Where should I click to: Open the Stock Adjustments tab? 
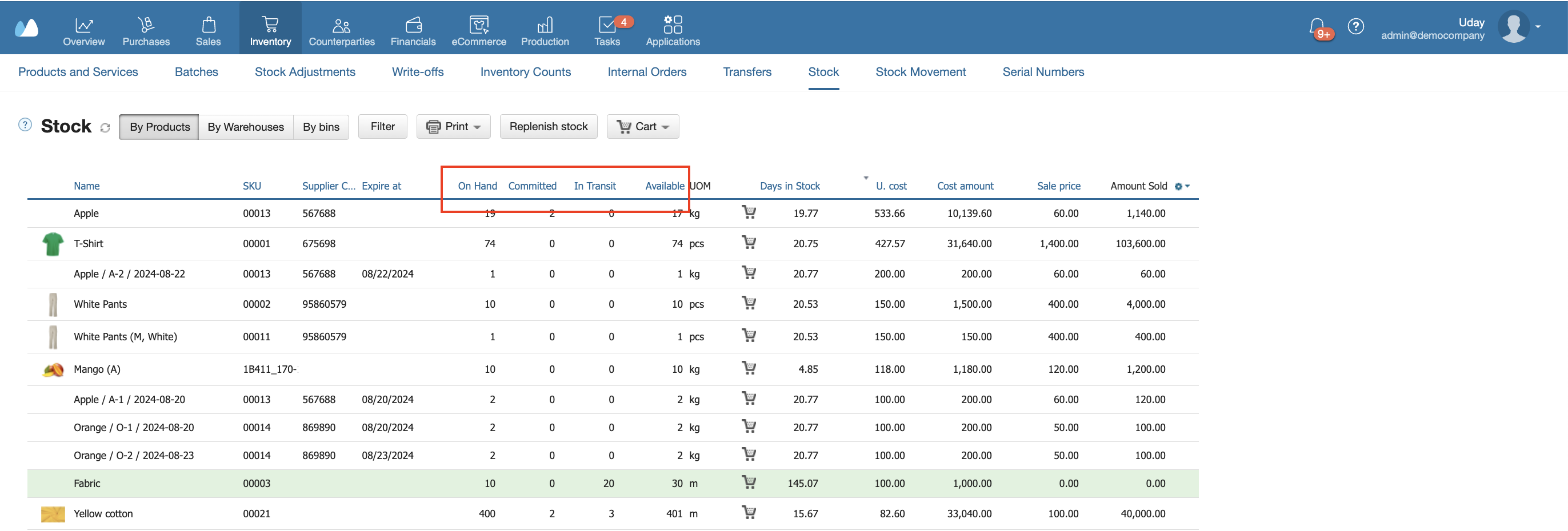(x=305, y=72)
